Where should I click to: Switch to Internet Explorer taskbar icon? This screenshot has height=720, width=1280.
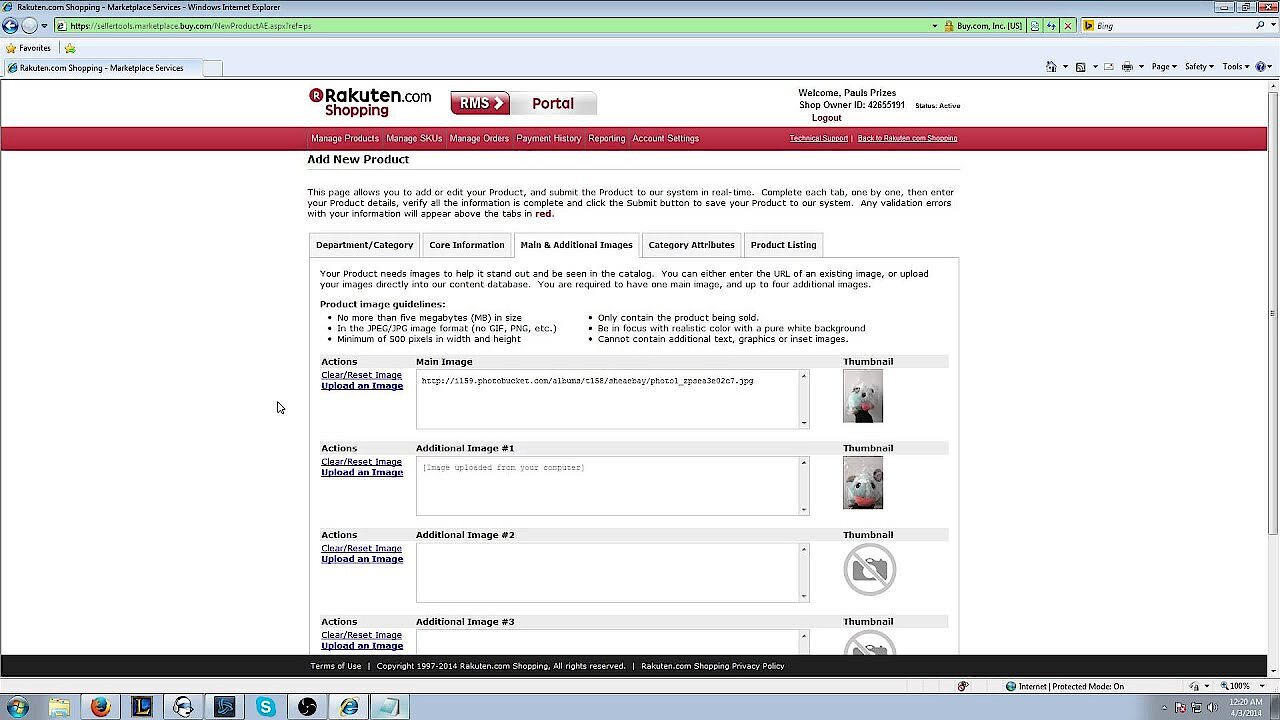[x=349, y=707]
